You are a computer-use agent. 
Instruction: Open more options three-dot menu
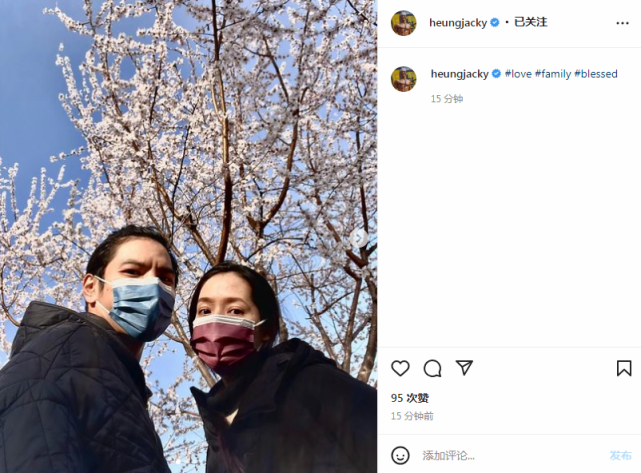(622, 23)
